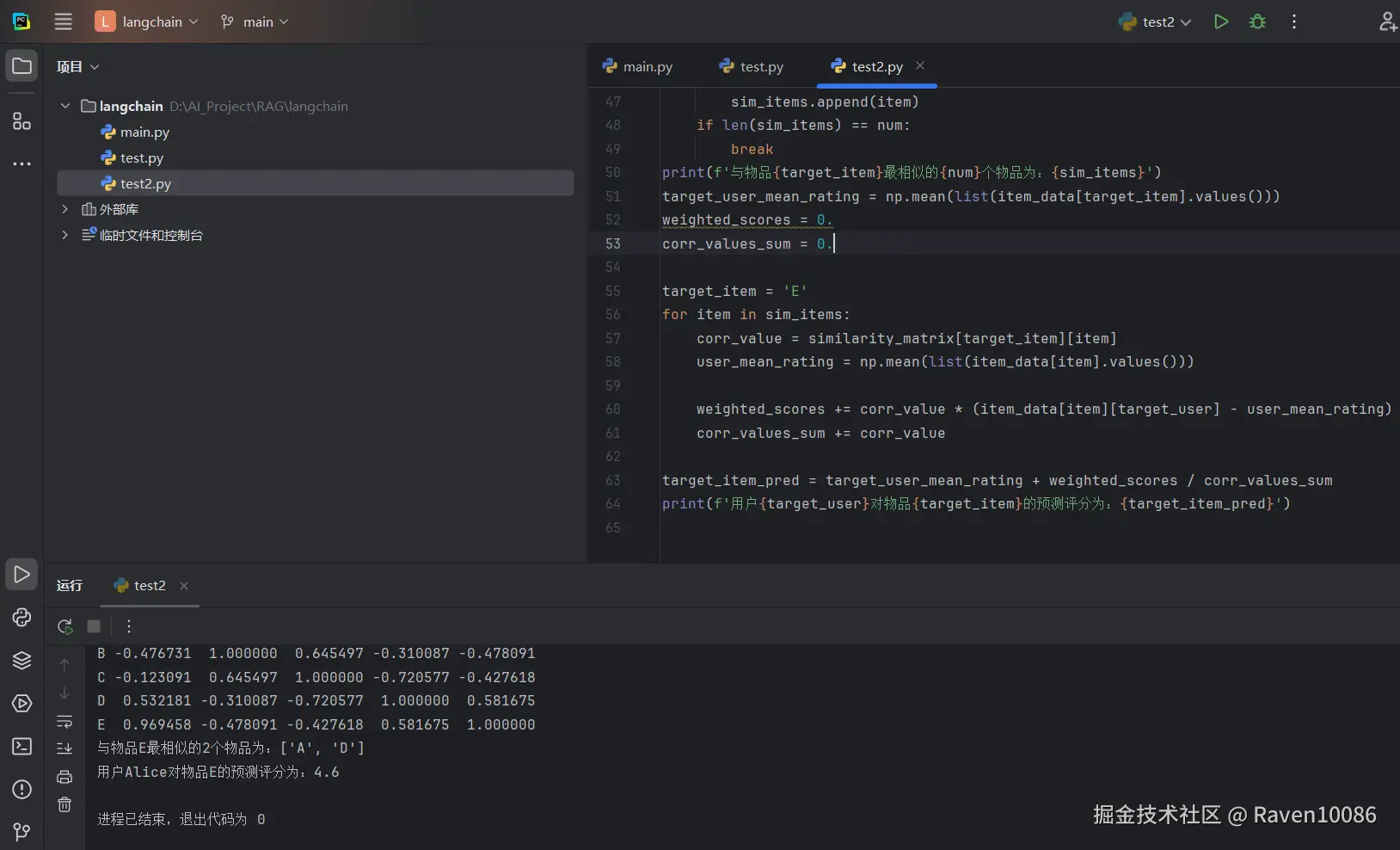Open the Git tool window icon

click(x=21, y=831)
